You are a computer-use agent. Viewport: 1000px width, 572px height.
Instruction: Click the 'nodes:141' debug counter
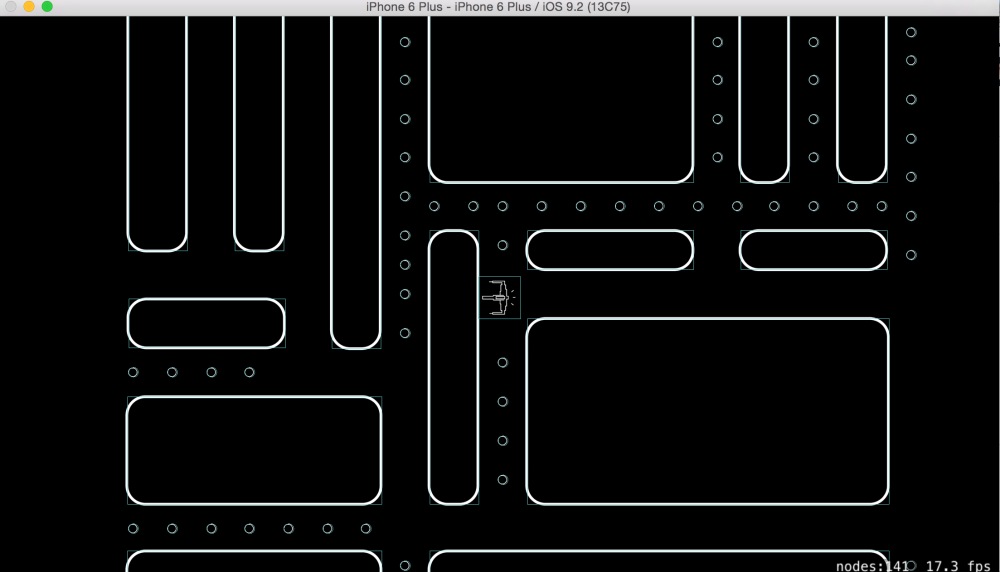point(872,566)
